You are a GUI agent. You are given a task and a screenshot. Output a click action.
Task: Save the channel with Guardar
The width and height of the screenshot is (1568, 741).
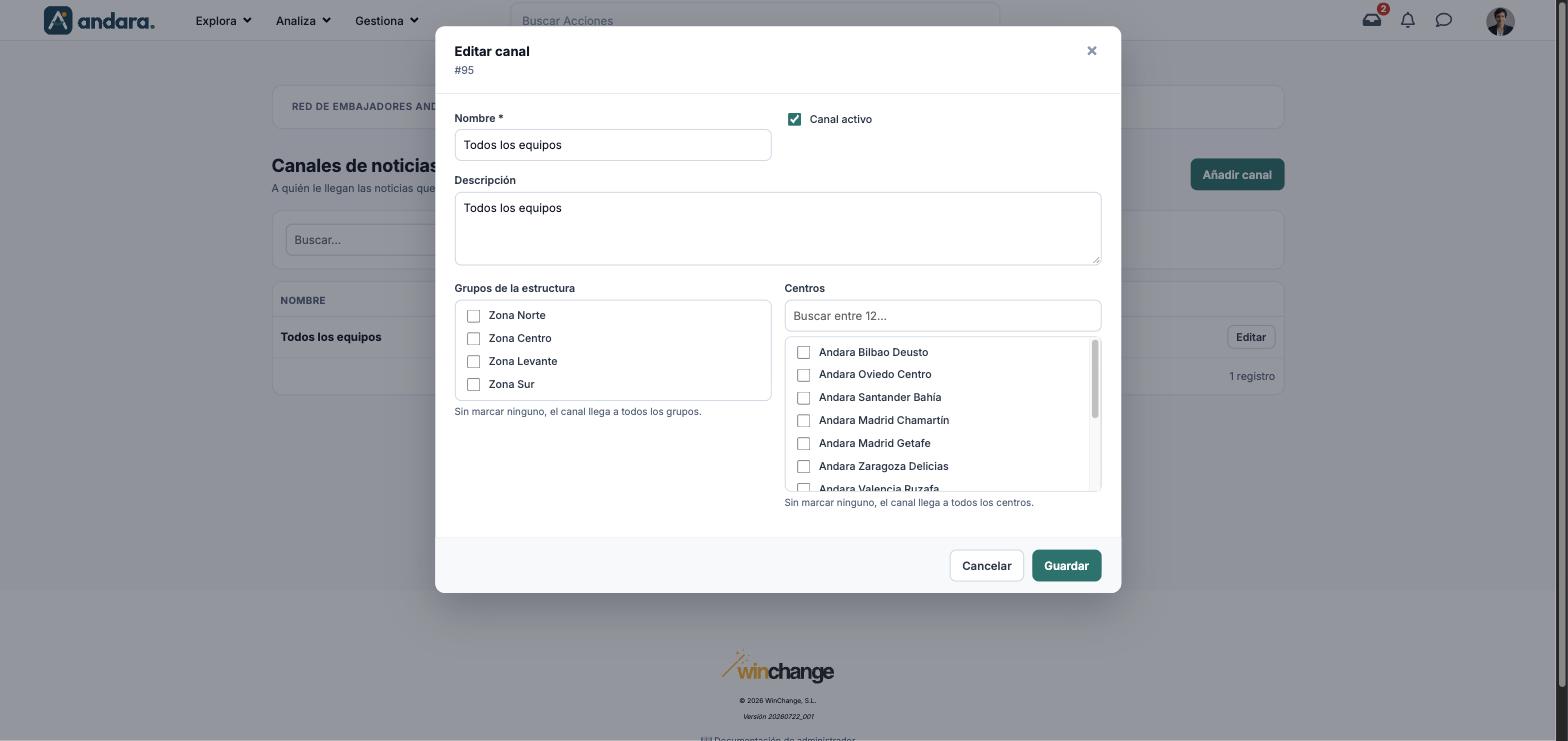pyautogui.click(x=1066, y=566)
